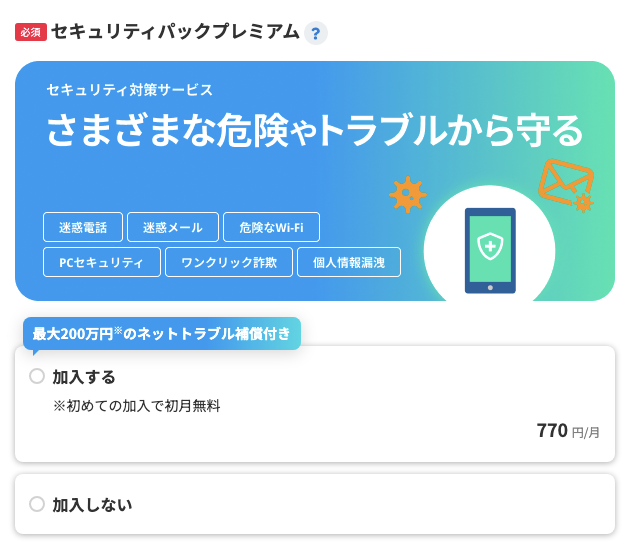Click the small gear on the envelope

[584, 203]
